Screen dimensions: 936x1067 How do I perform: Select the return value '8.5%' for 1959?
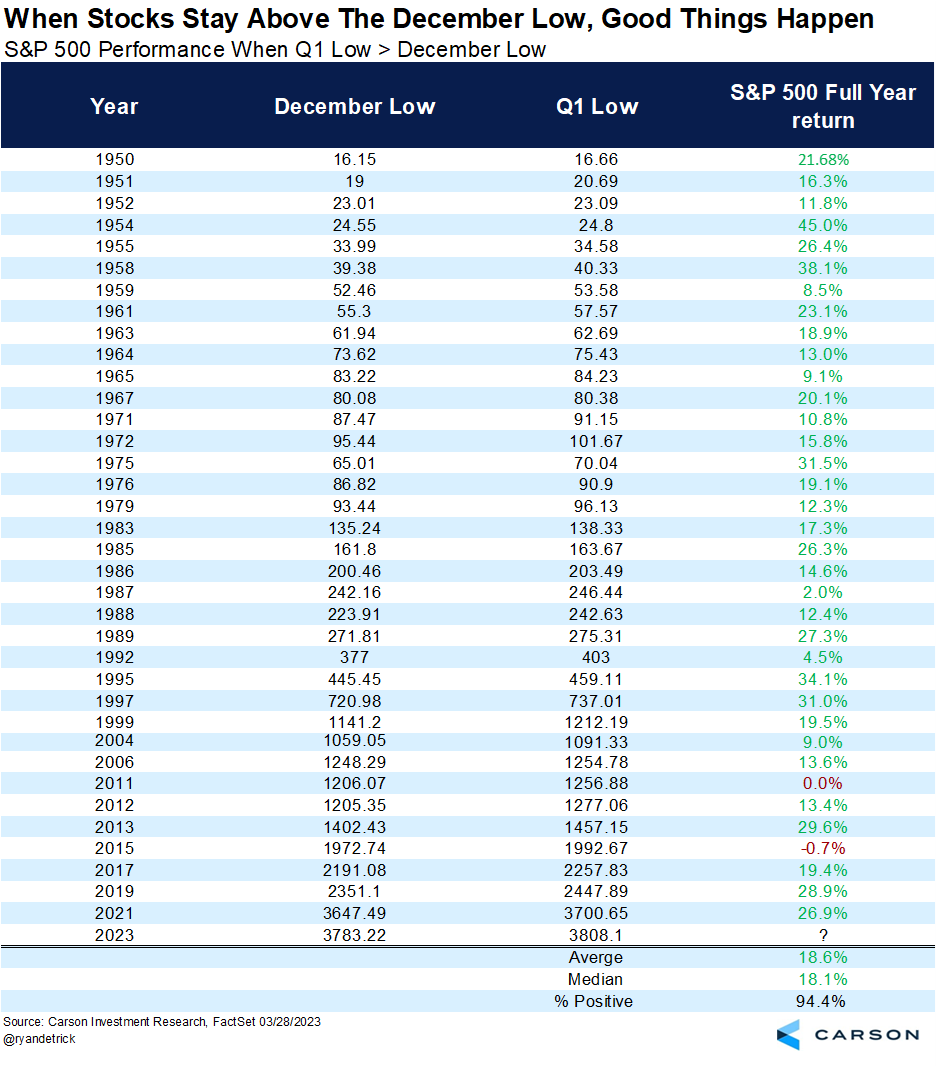coord(823,290)
